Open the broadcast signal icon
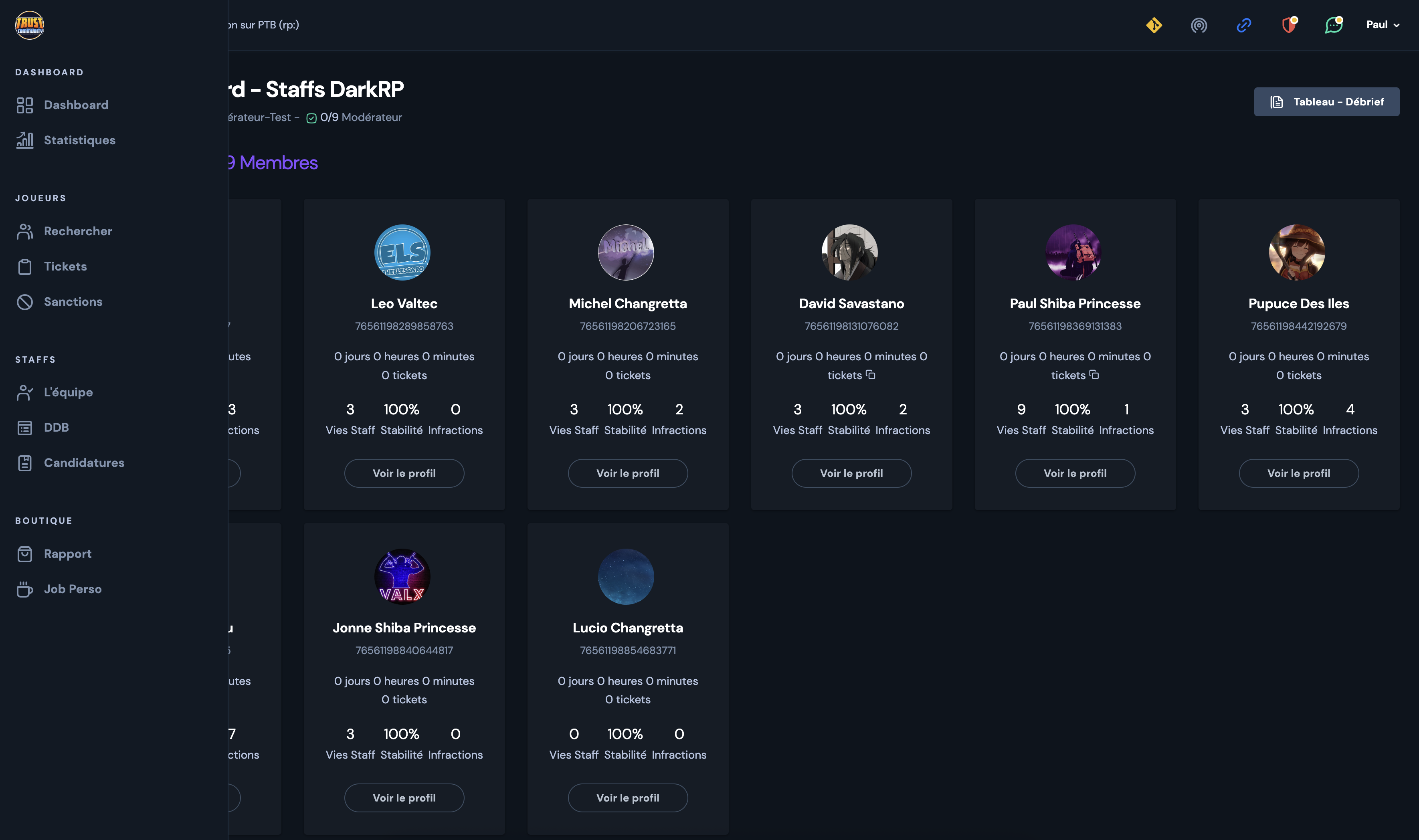 1198,25
